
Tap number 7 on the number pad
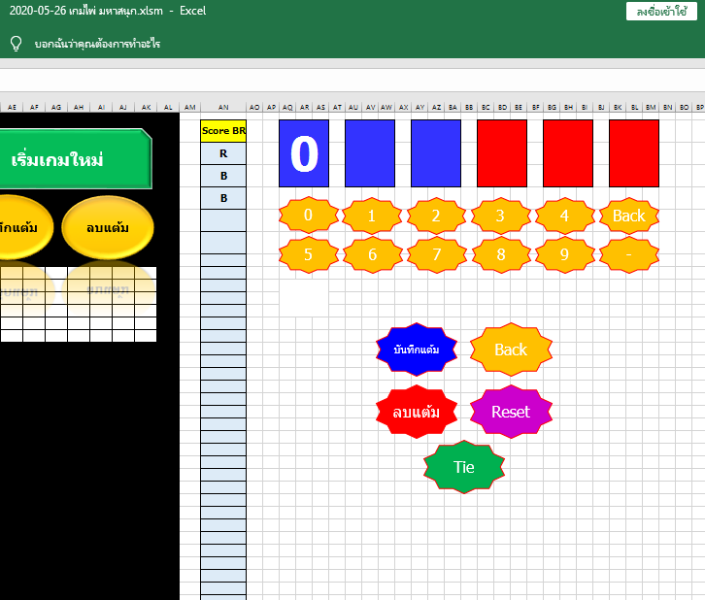pos(436,254)
